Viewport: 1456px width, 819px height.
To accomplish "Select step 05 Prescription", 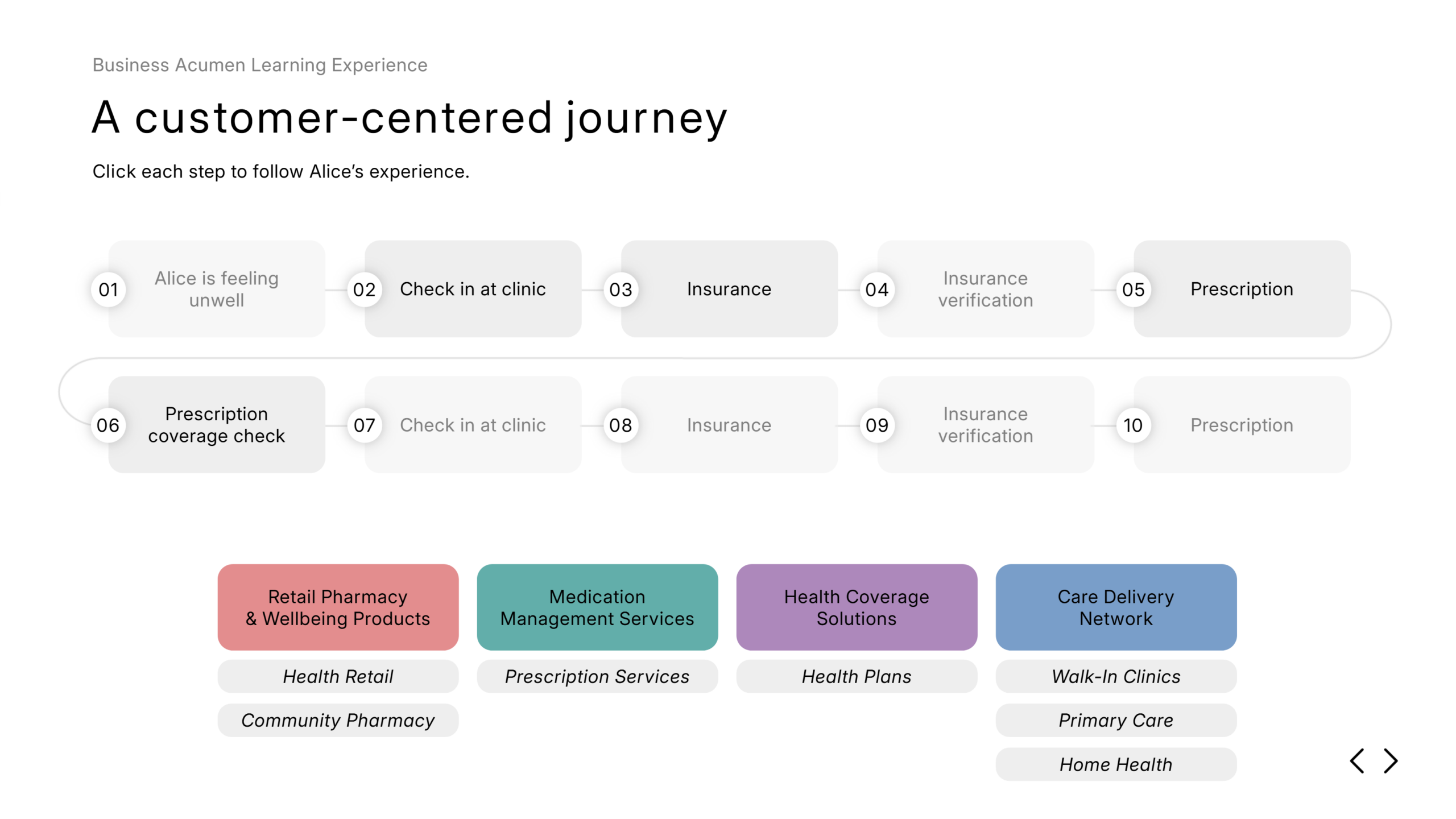I will (1242, 289).
